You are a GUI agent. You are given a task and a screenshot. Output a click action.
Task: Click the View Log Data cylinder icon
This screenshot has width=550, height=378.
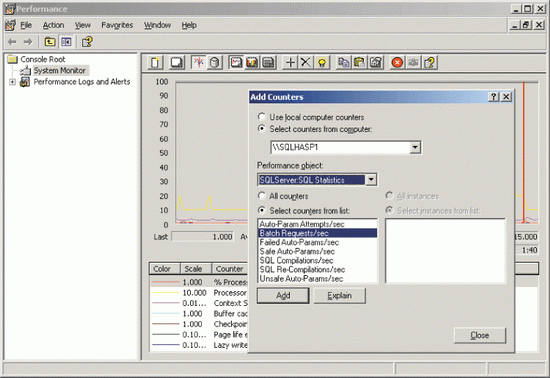point(214,62)
